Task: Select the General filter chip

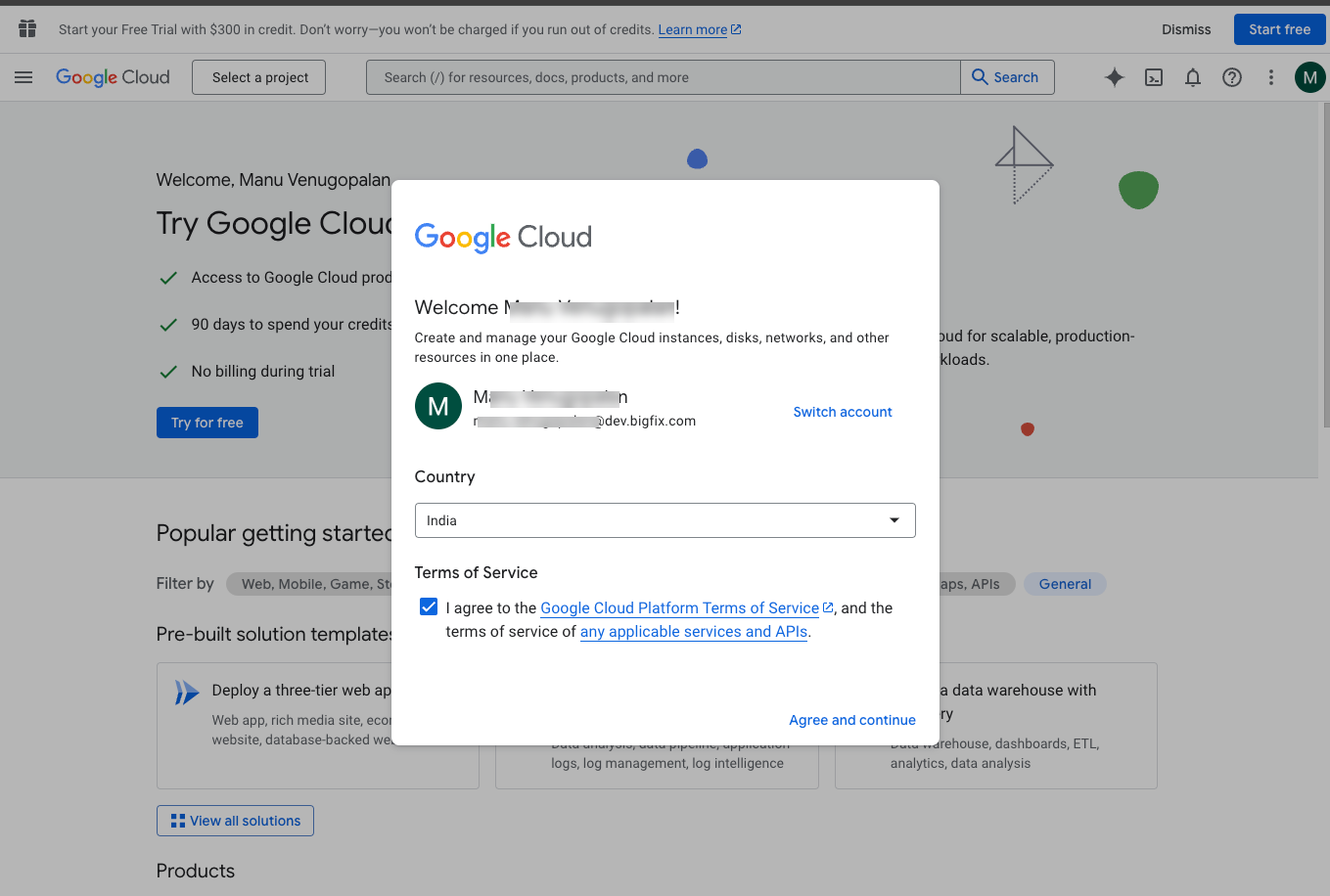Action: pyautogui.click(x=1064, y=584)
